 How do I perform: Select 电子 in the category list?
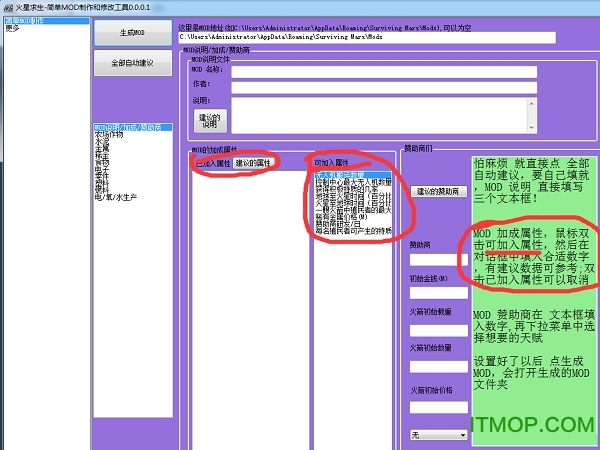133,169
